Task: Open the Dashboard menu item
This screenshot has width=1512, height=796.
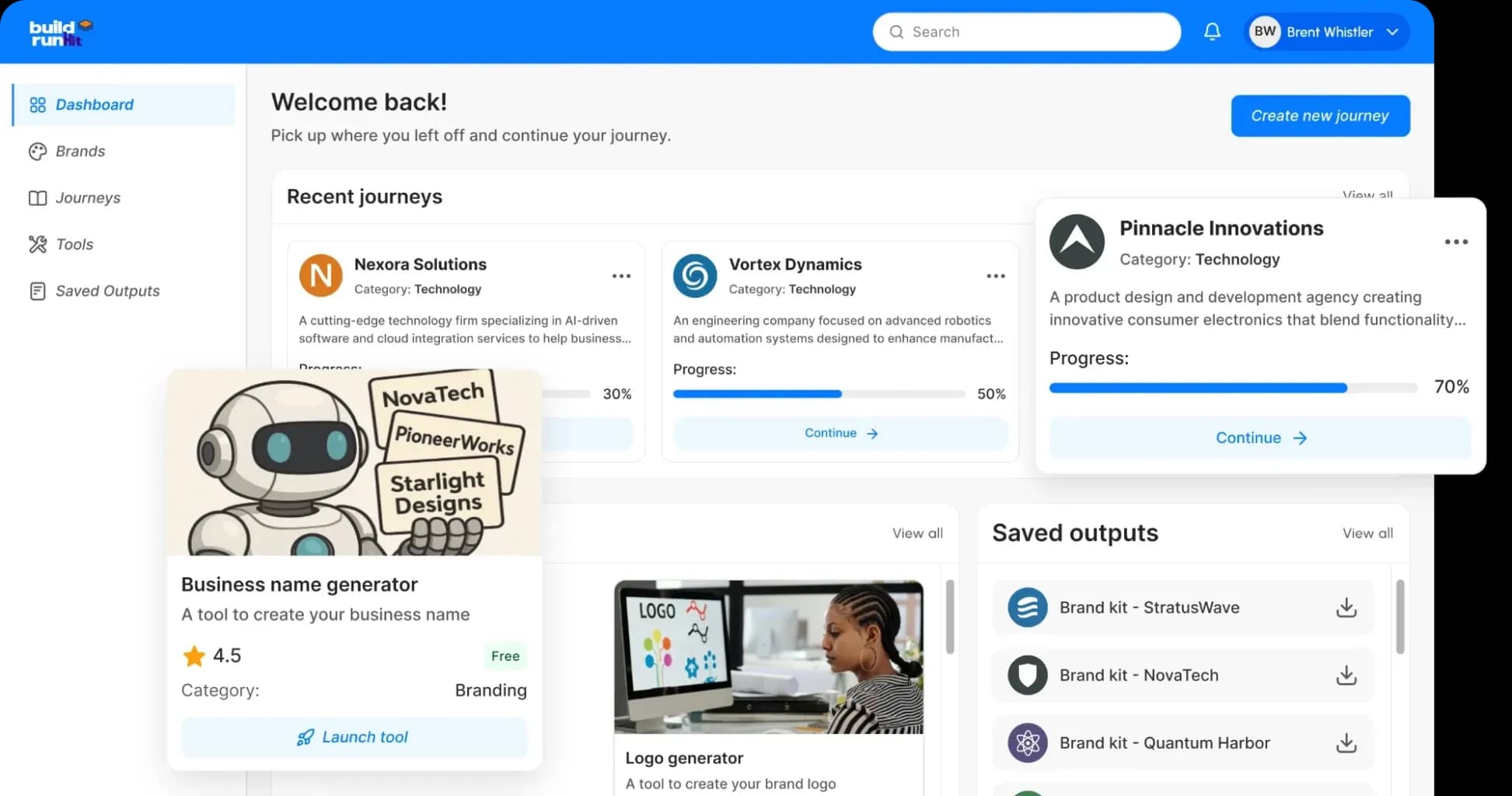Action: (124, 105)
